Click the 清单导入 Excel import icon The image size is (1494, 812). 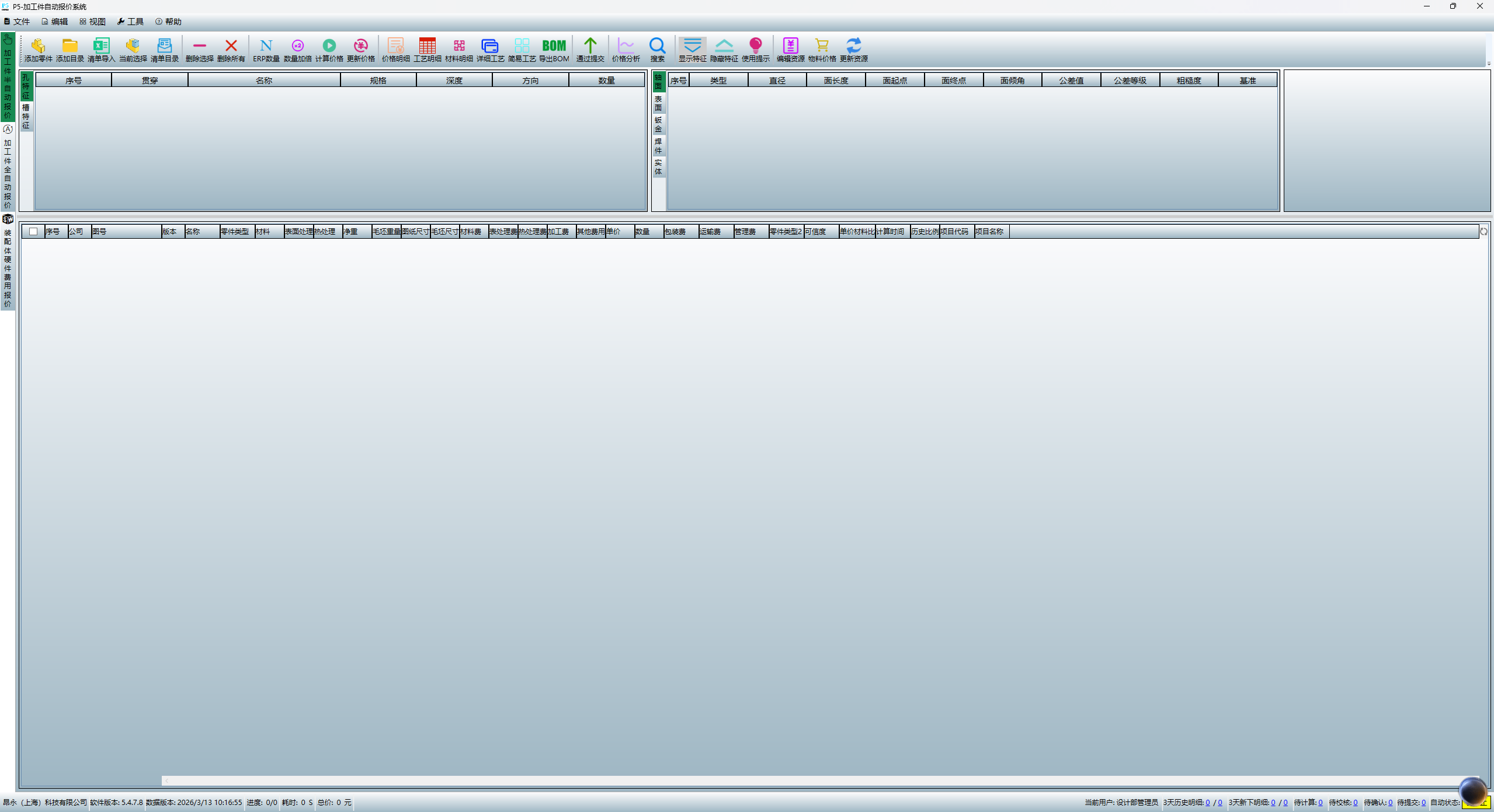point(101,49)
